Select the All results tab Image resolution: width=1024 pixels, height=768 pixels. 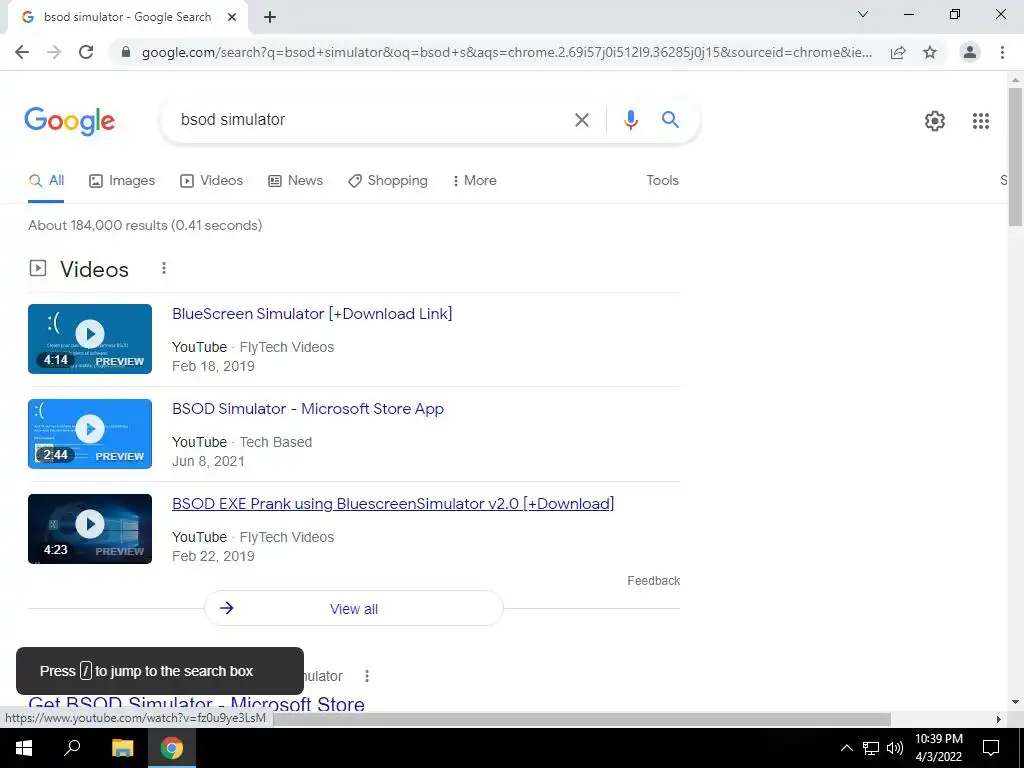pos(46,181)
